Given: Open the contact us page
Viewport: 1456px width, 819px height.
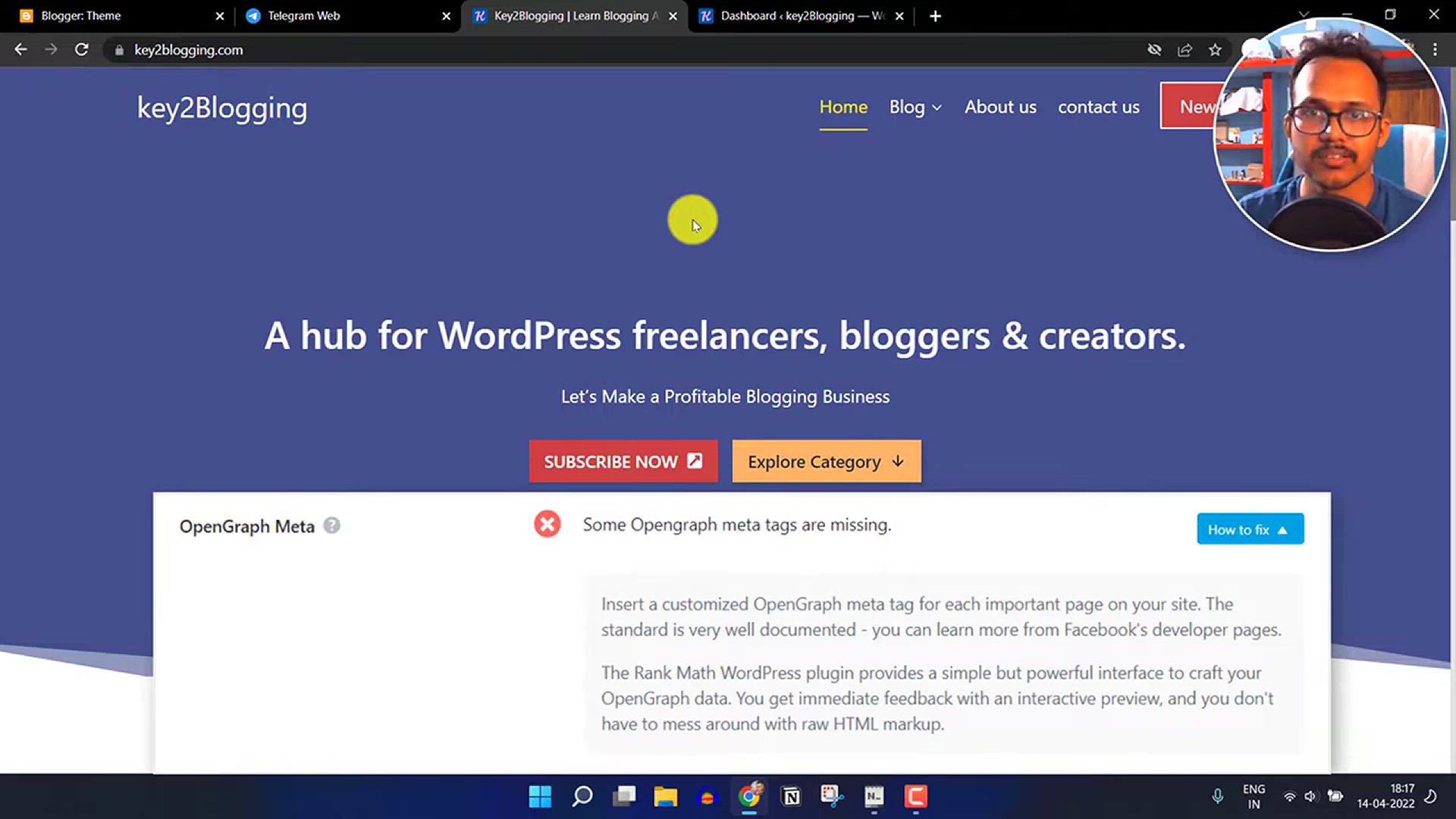Looking at the screenshot, I should pyautogui.click(x=1098, y=107).
